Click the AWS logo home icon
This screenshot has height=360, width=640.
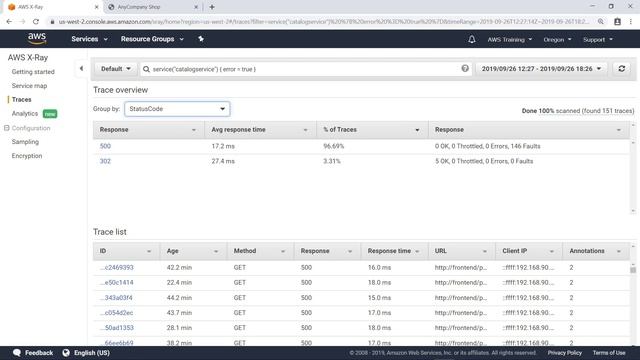pos(37,39)
